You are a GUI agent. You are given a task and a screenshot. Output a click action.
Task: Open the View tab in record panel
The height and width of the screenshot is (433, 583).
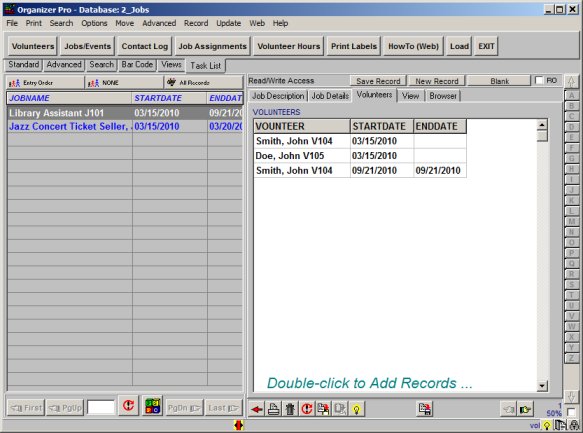click(410, 96)
